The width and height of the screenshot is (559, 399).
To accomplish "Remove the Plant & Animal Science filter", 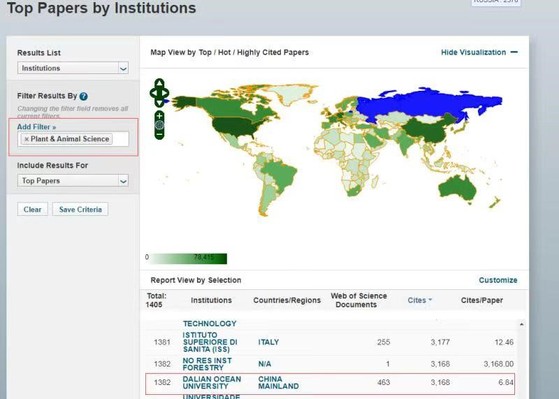I will (26, 139).
